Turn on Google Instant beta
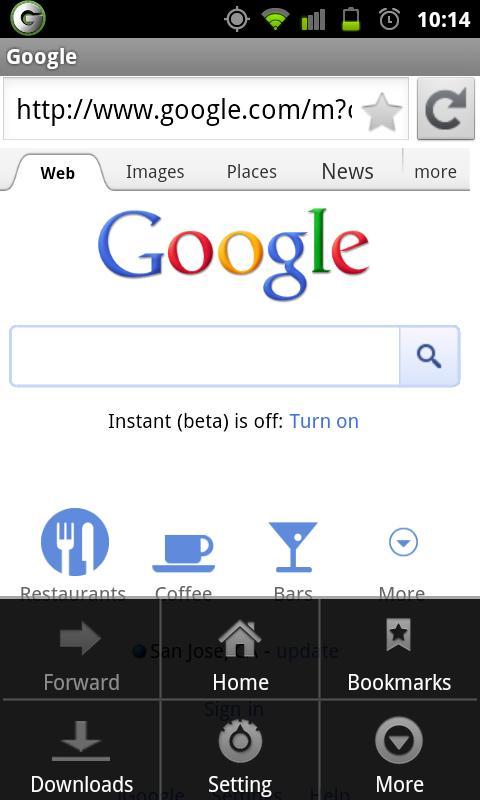 [x=324, y=421]
